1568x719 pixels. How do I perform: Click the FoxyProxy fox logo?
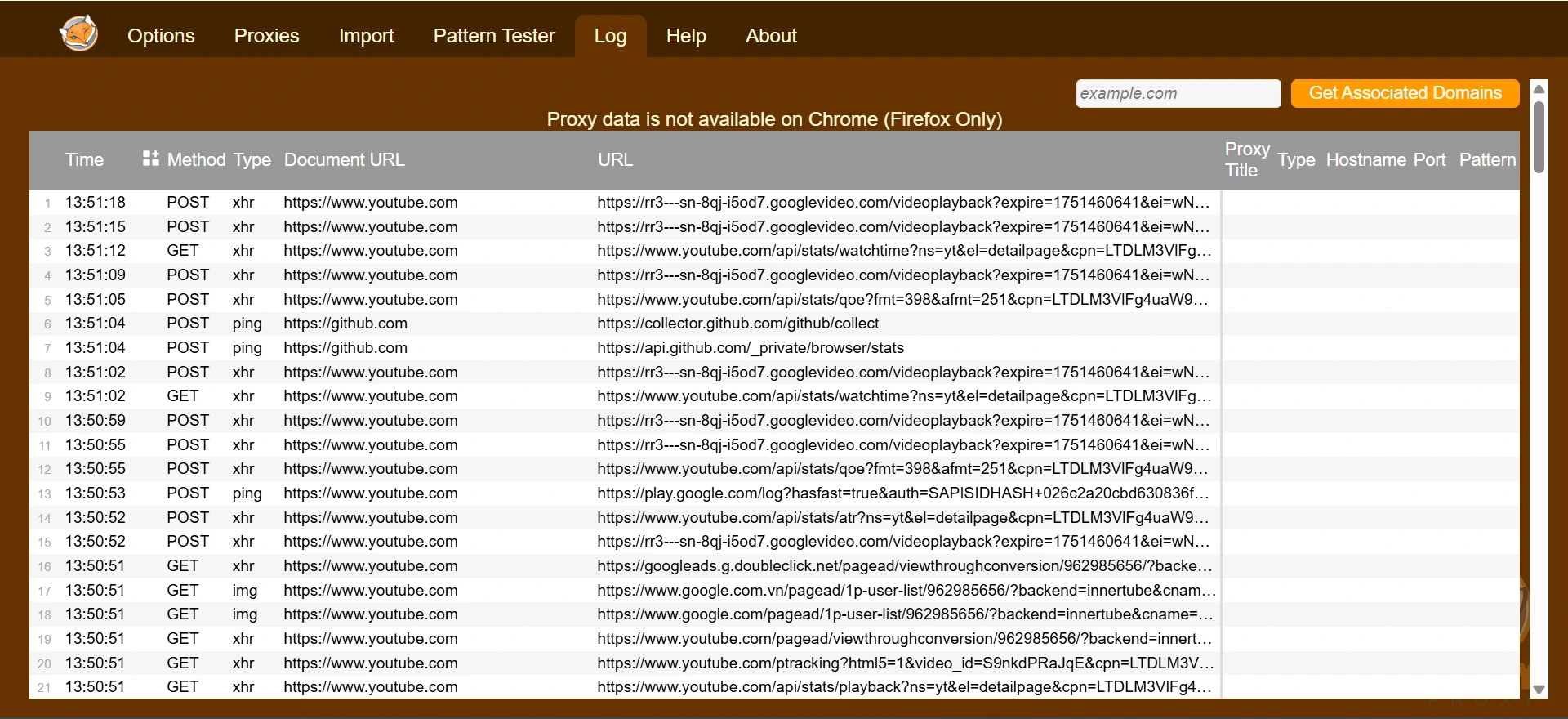[78, 34]
